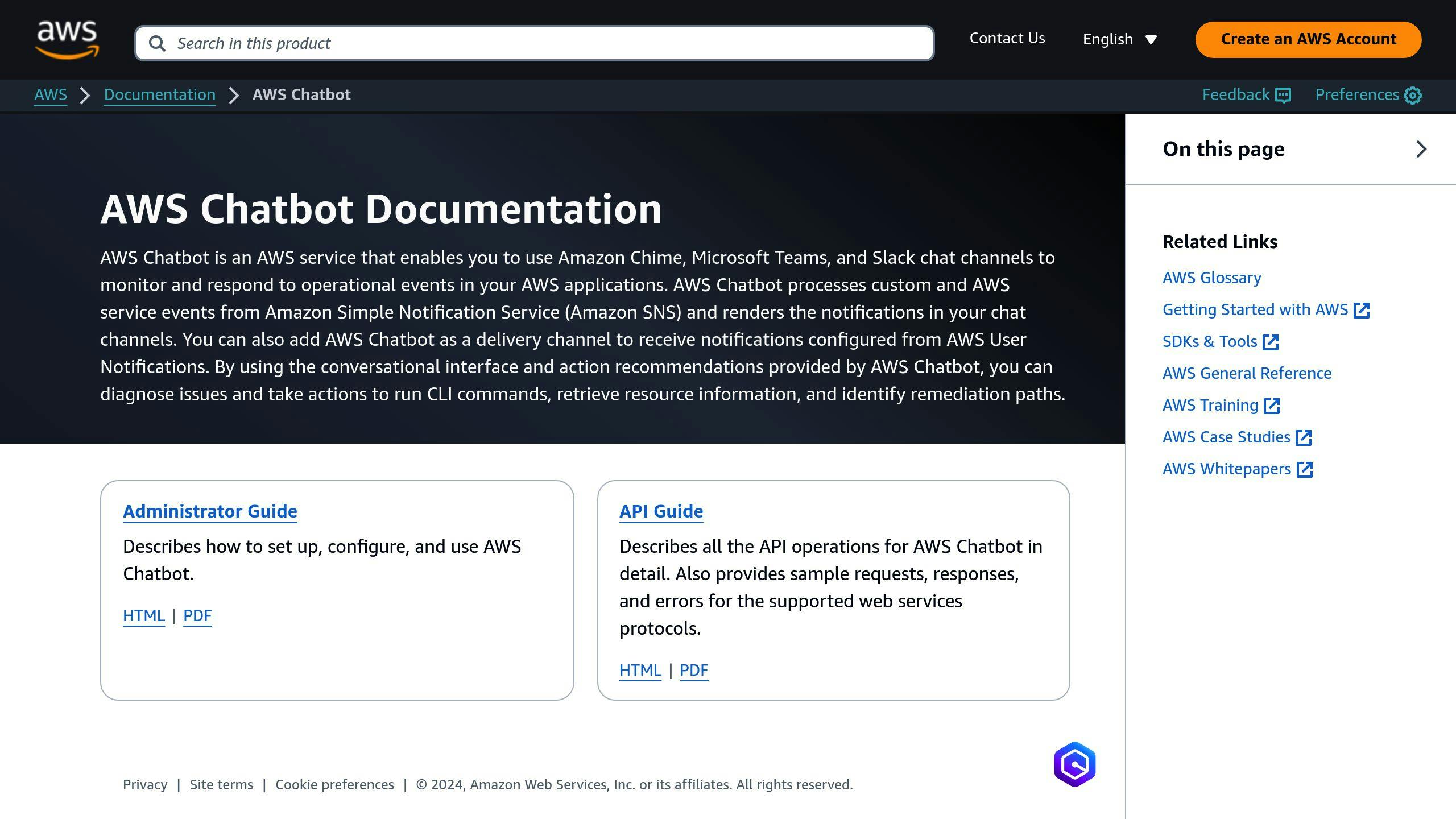Viewport: 1456px width, 819px height.
Task: Open the API Guide link
Action: (x=661, y=511)
